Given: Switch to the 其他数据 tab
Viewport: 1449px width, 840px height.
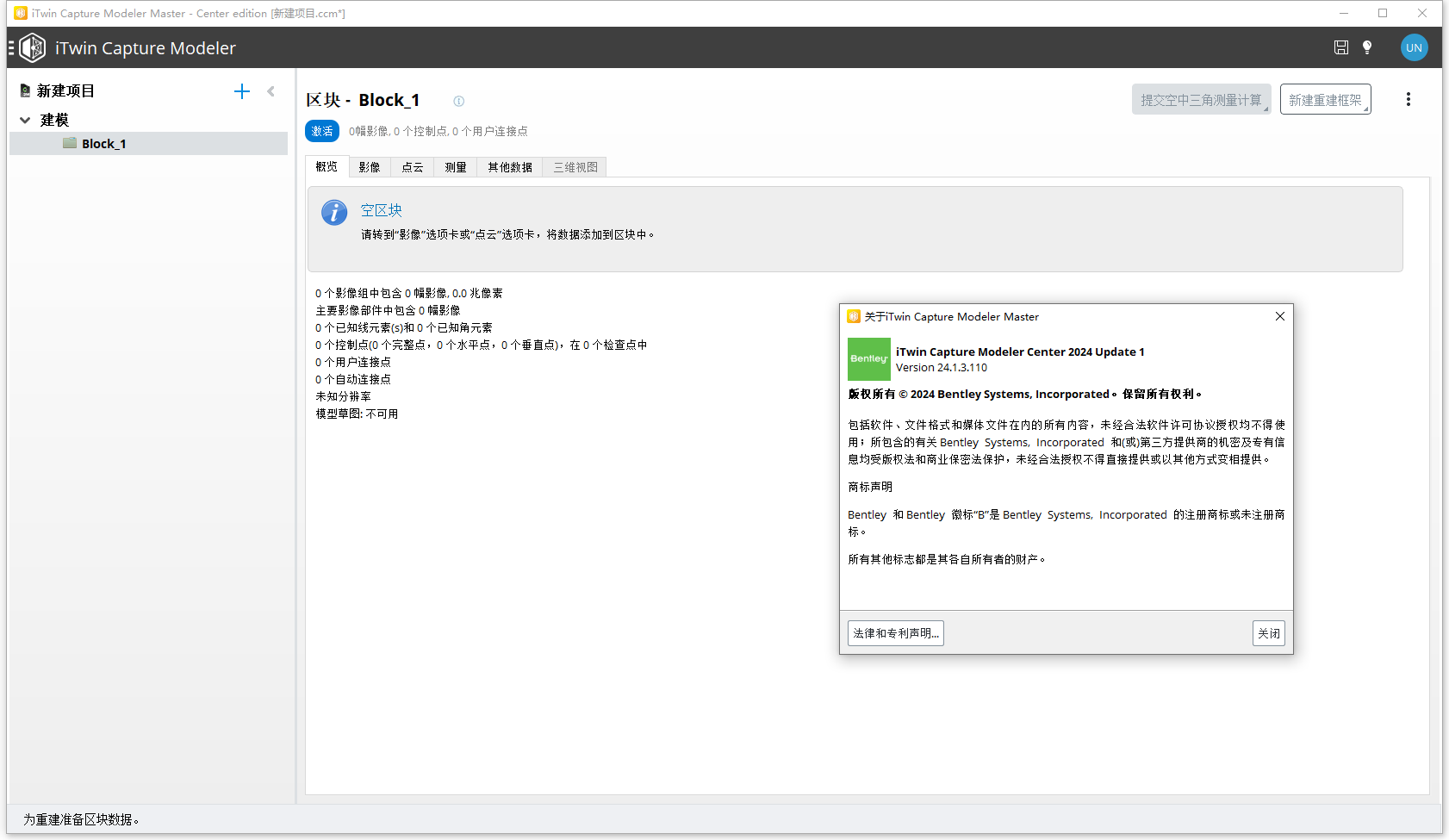Looking at the screenshot, I should pos(510,167).
